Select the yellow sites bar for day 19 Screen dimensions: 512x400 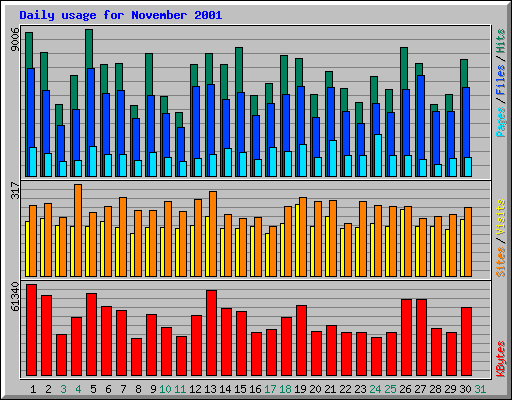pyautogui.click(x=297, y=240)
